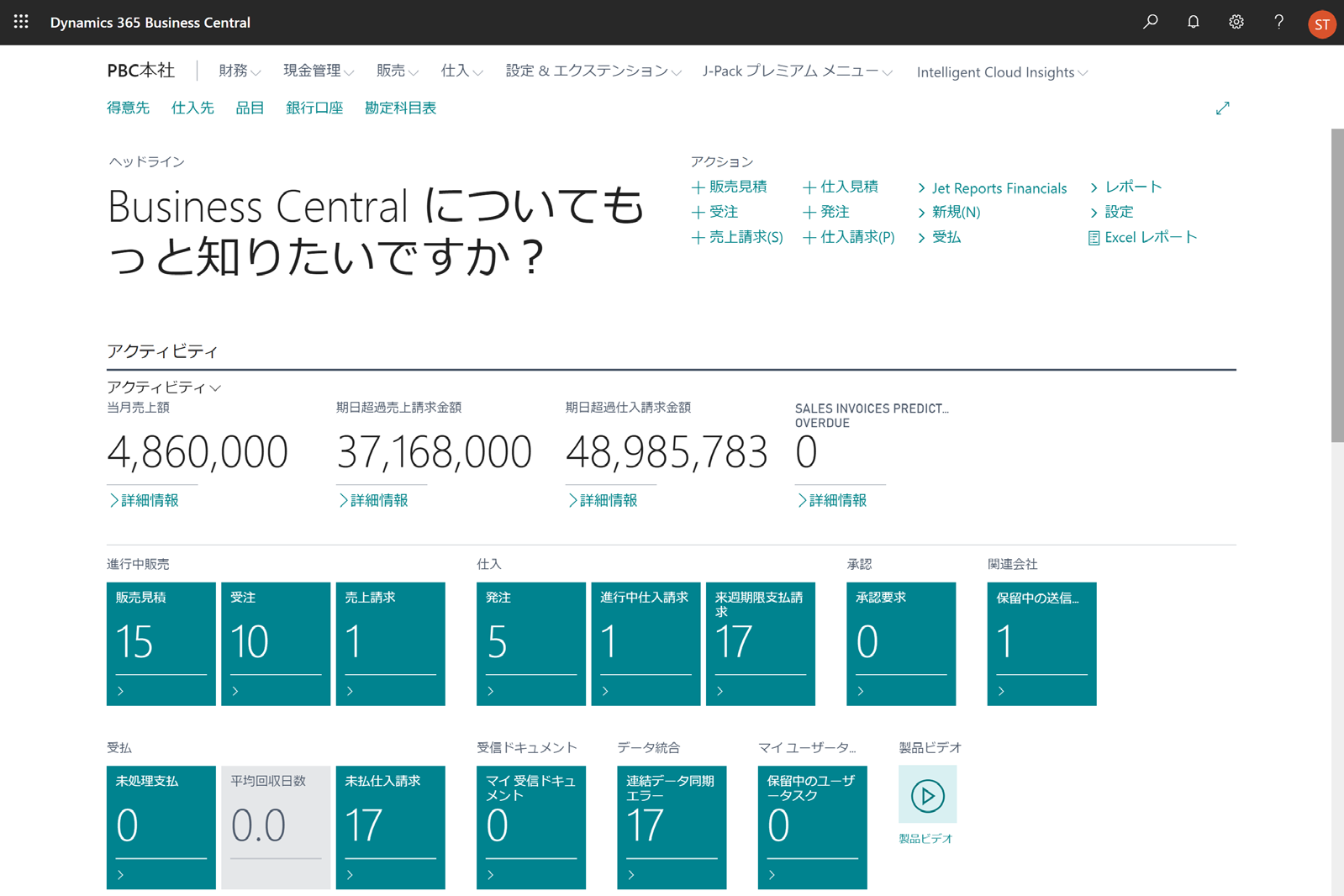Open the settings gear icon
The image size is (1344, 896).
(1236, 22)
